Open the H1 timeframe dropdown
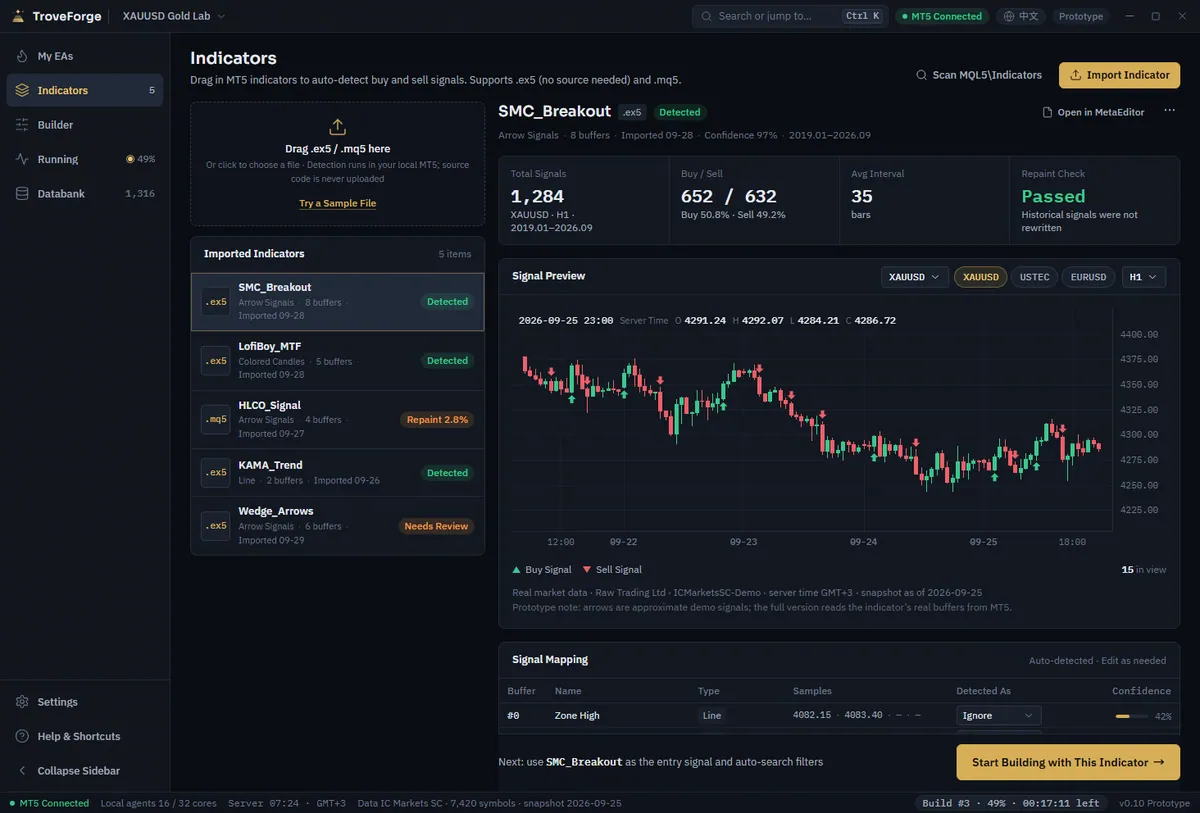Image resolution: width=1200 pixels, height=813 pixels. 1143,277
